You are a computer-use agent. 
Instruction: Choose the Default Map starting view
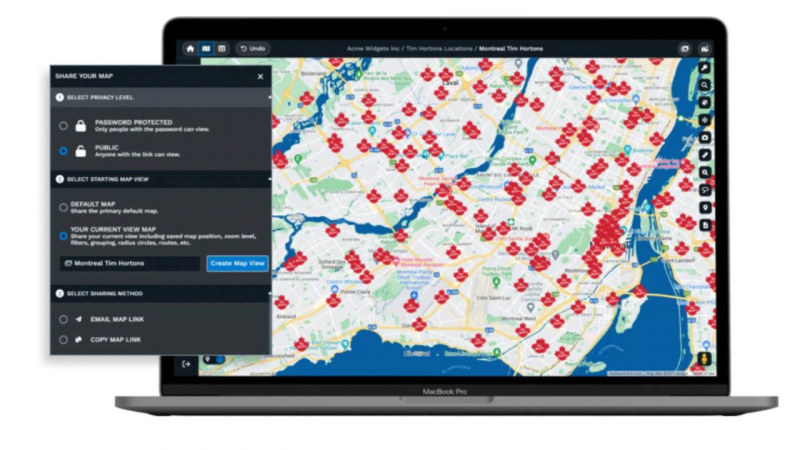point(64,208)
